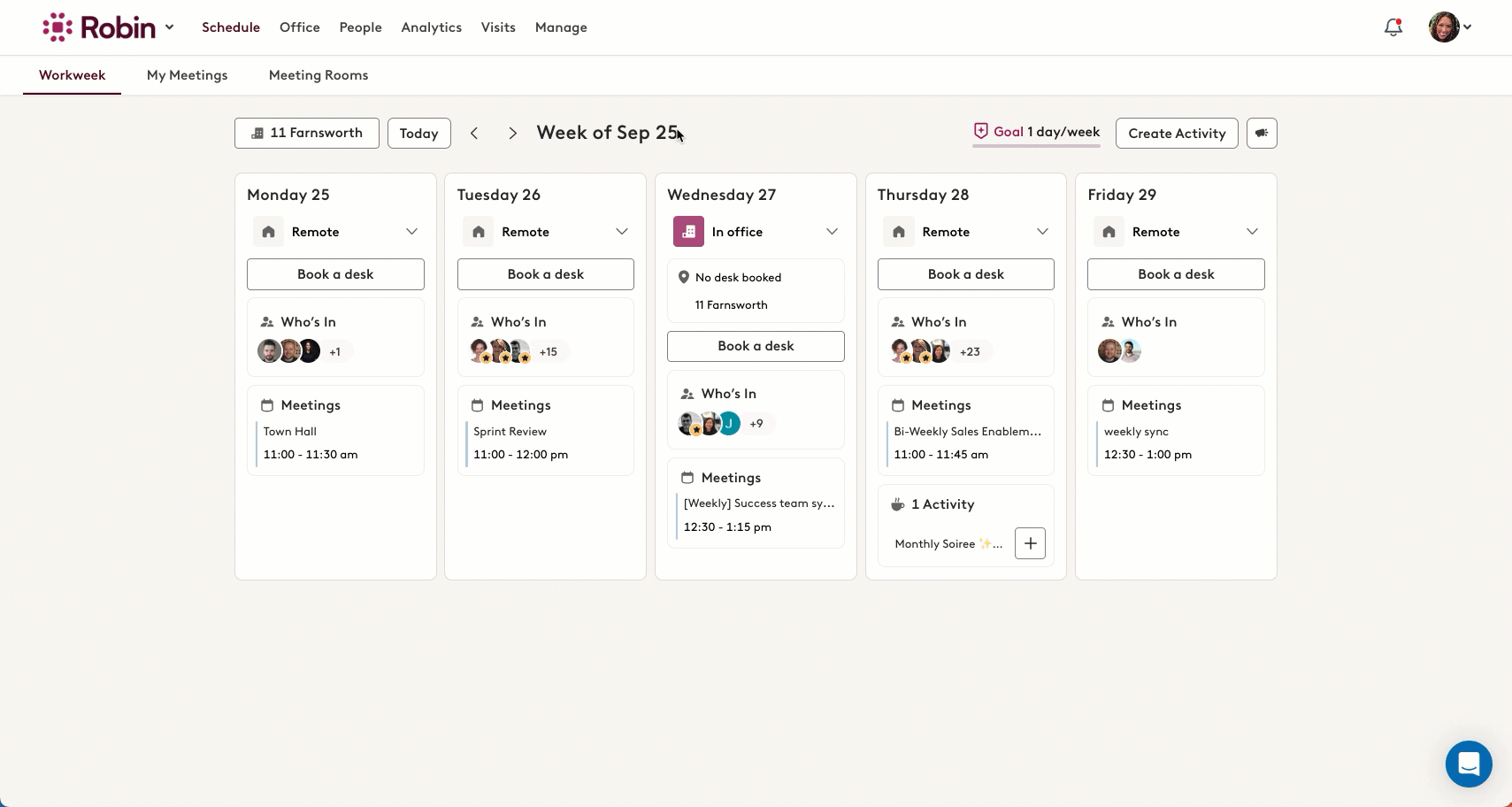This screenshot has height=807, width=1512.
Task: Click Friday's home Remote icon
Action: (1109, 232)
